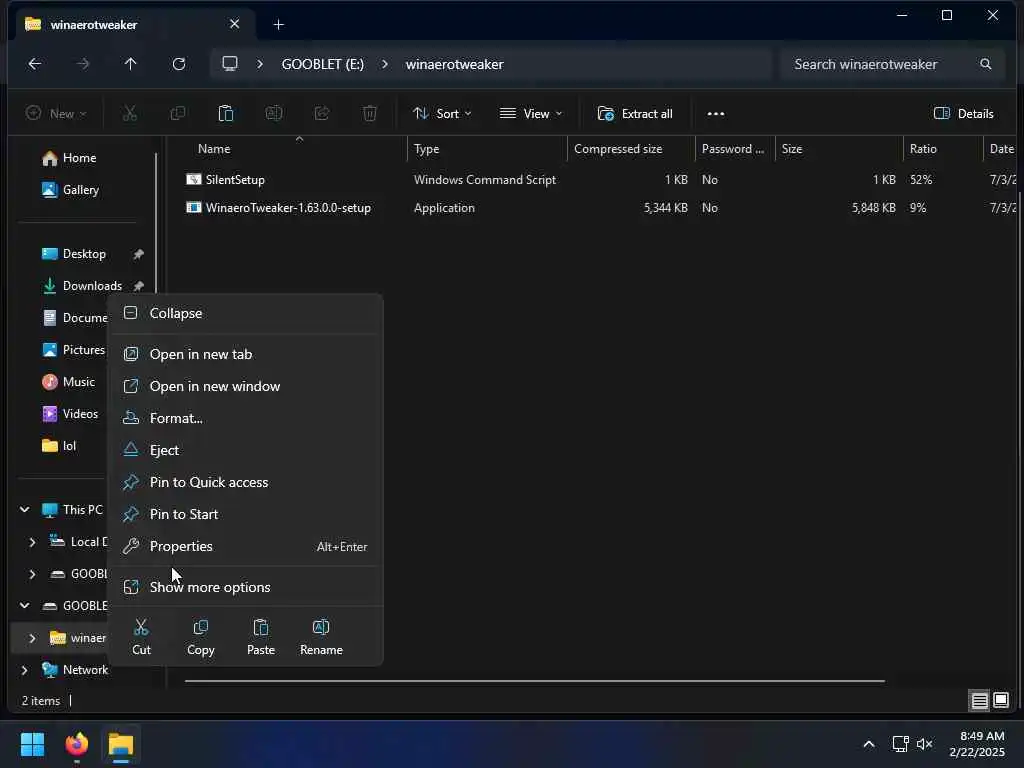Click the toolbar paste clipboard icon
This screenshot has height=768, width=1024.
pyautogui.click(x=225, y=114)
